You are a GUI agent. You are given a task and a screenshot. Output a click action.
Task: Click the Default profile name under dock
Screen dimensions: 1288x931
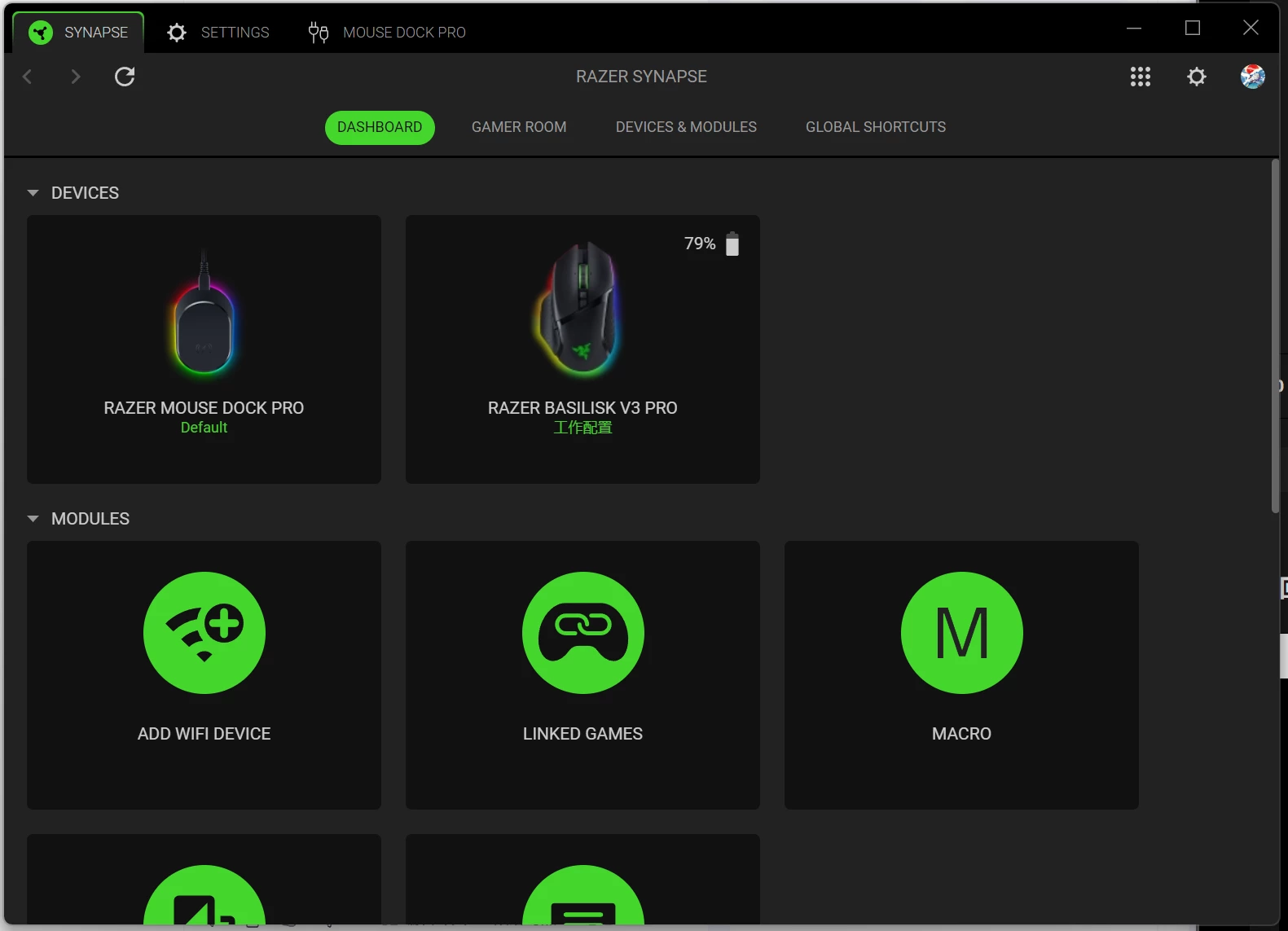tap(204, 428)
